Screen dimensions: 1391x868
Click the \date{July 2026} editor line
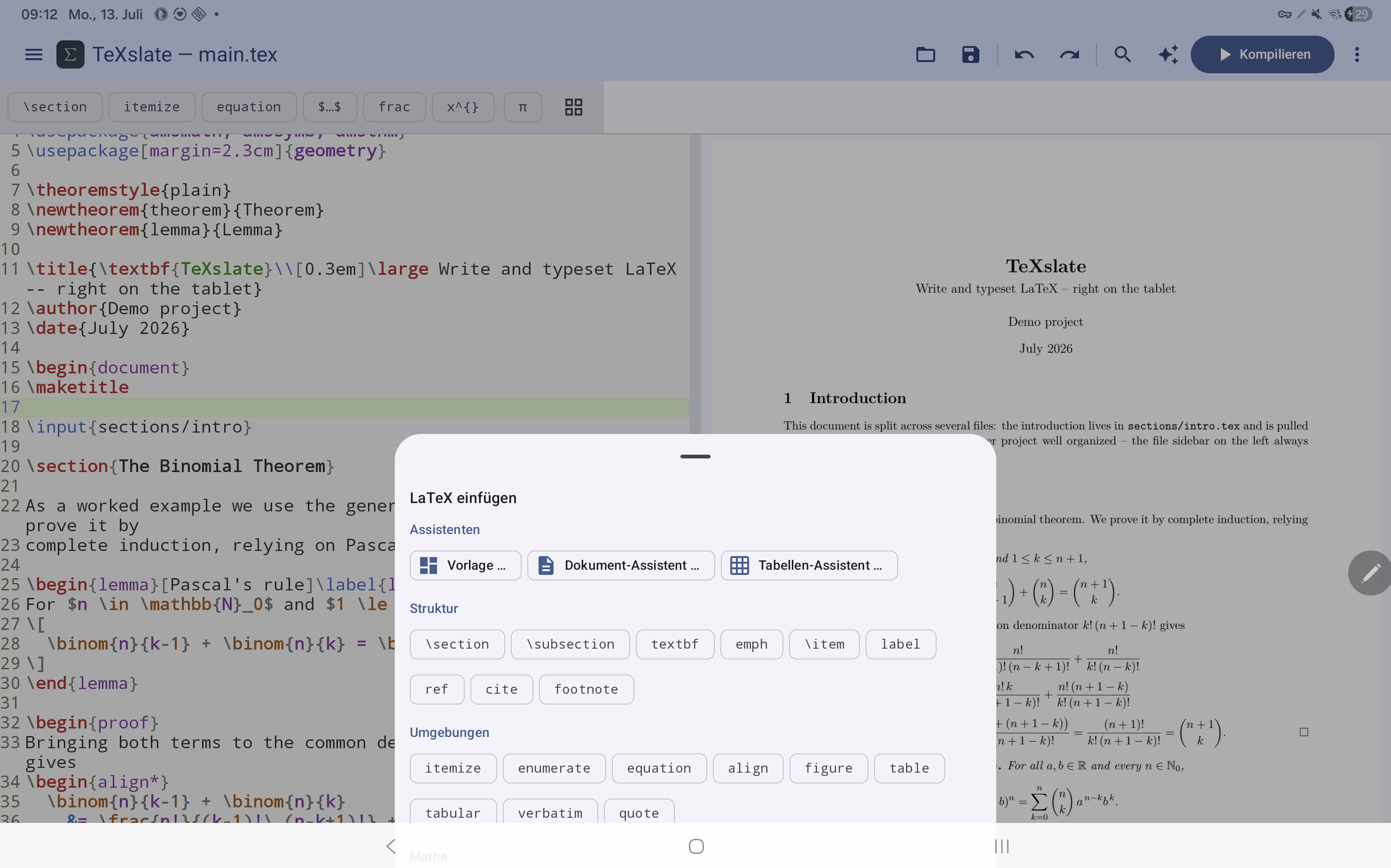pos(108,328)
